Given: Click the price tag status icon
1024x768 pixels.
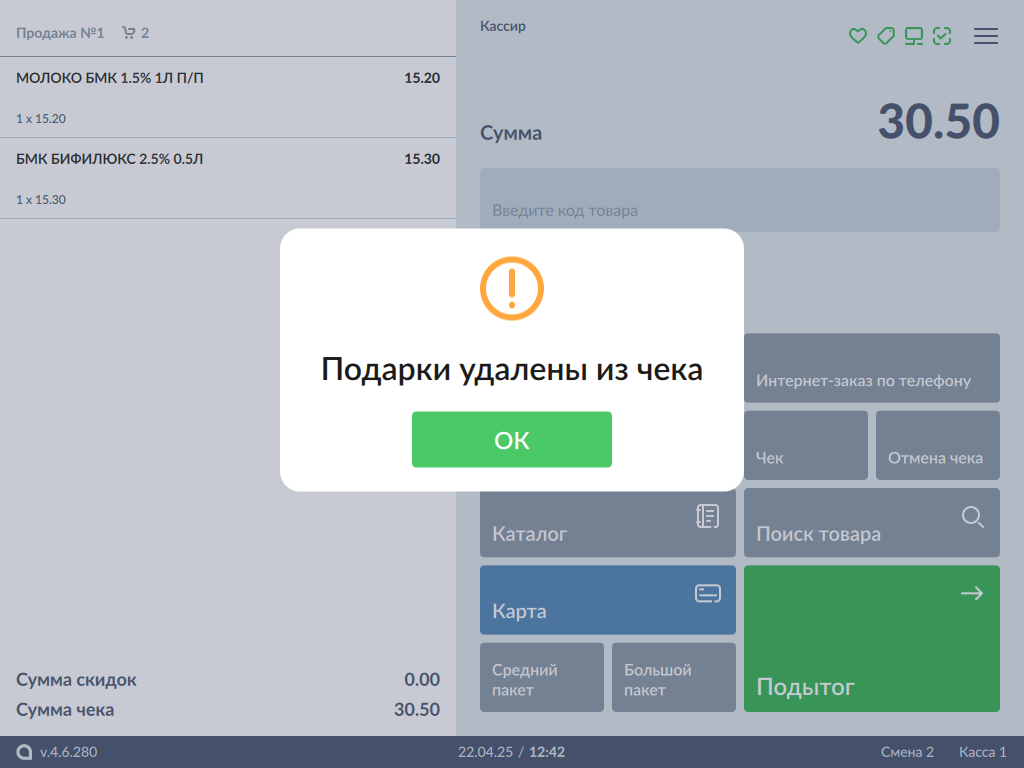Looking at the screenshot, I should (885, 36).
